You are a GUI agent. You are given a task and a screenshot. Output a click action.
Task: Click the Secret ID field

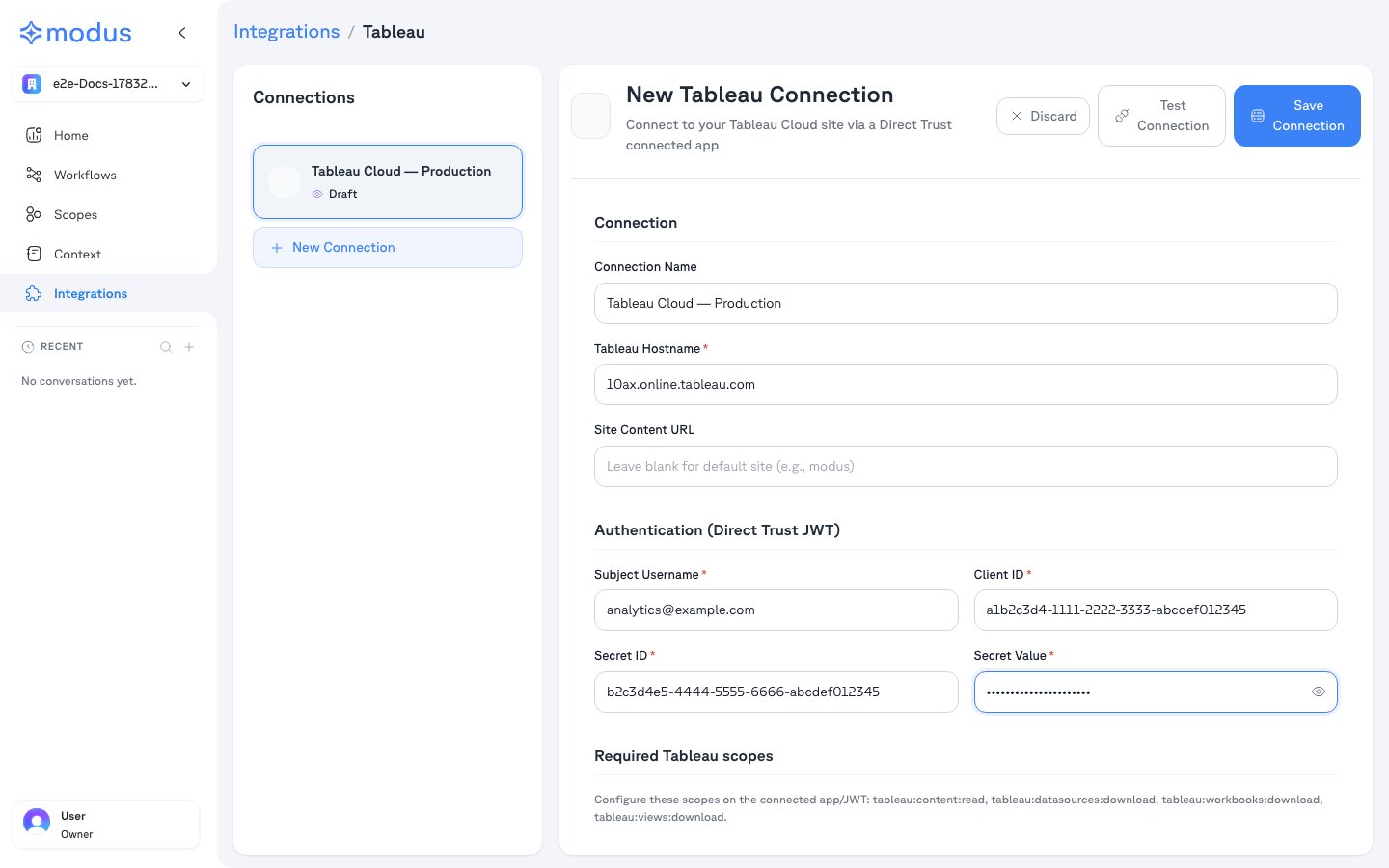[776, 692]
